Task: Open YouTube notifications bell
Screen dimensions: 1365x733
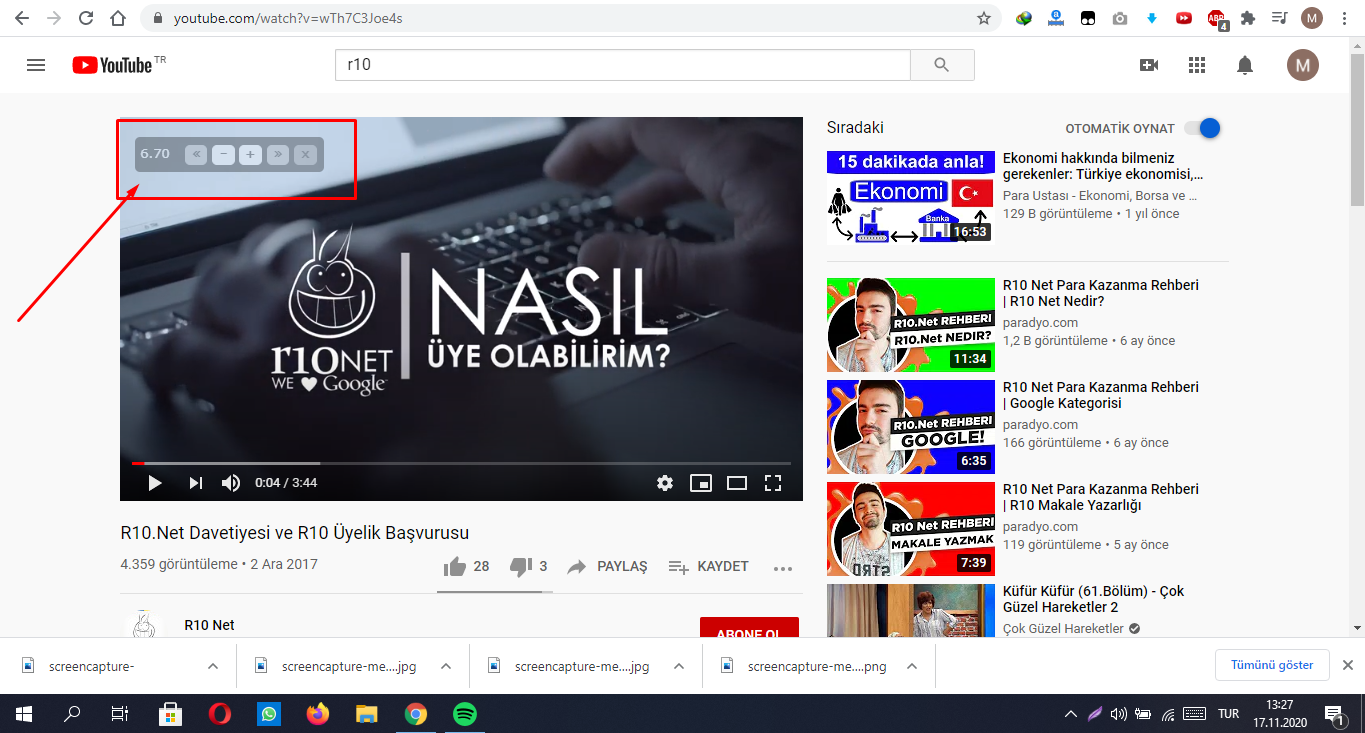Action: click(1245, 65)
